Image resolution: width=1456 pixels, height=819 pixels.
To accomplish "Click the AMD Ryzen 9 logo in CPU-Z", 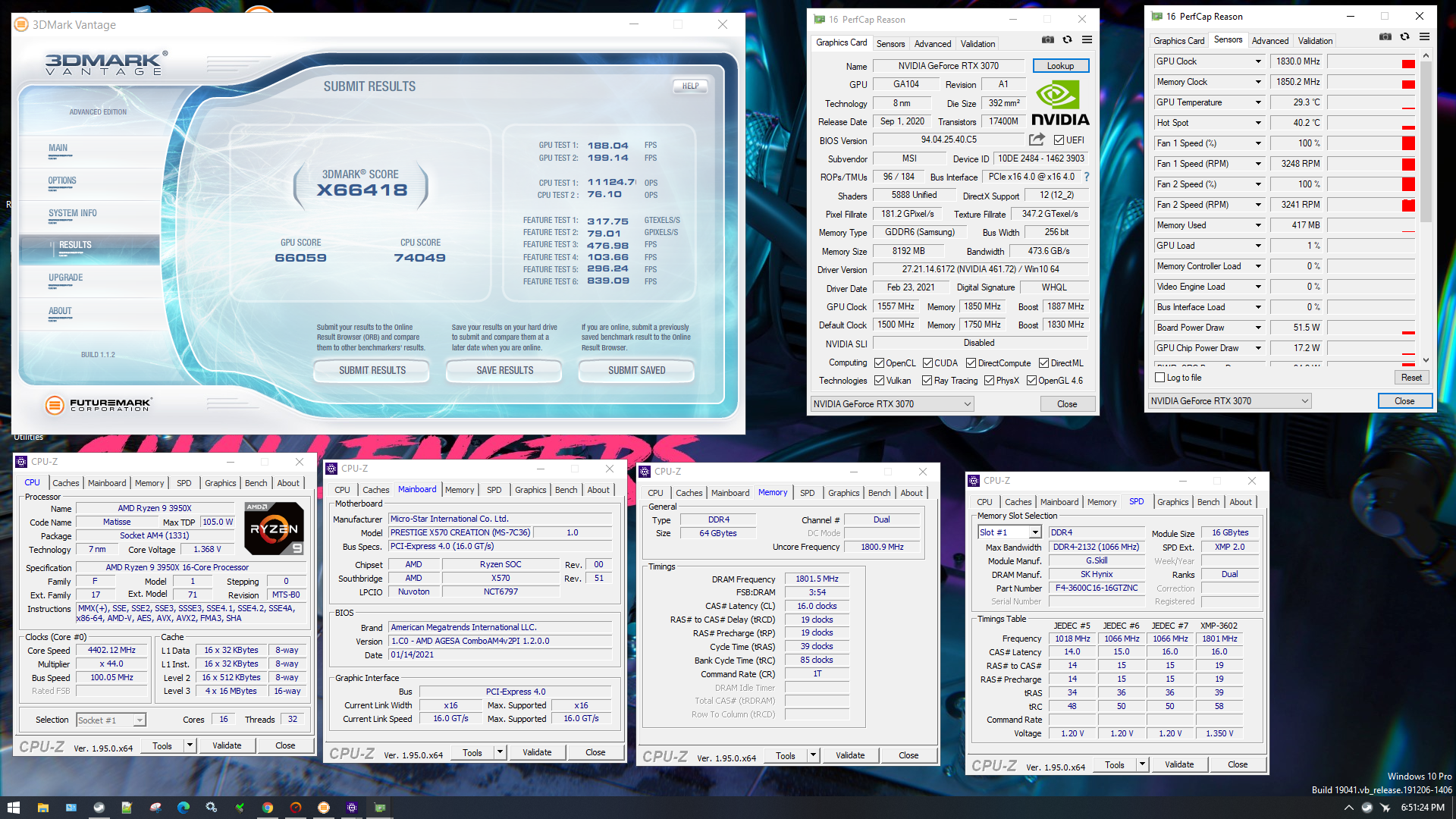I will point(275,528).
